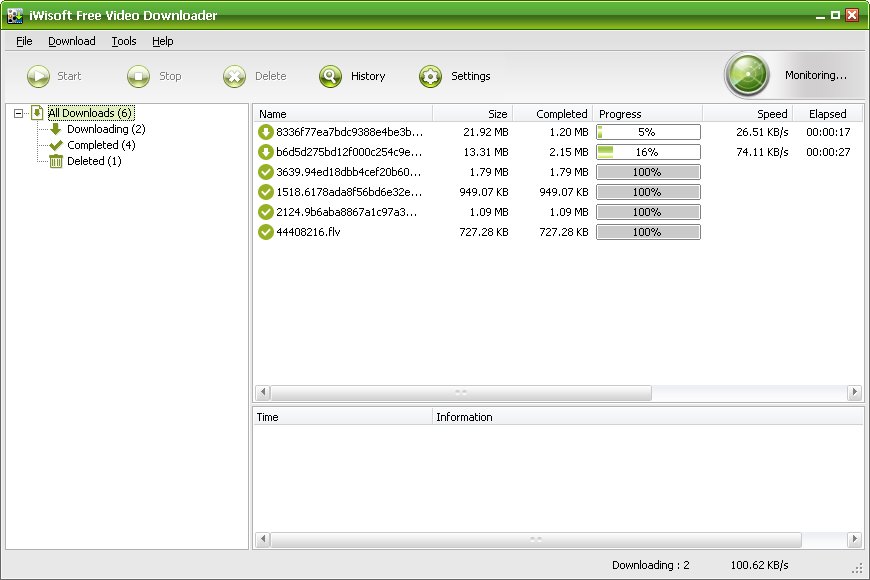Select Downloading (2) in tree

tap(106, 129)
